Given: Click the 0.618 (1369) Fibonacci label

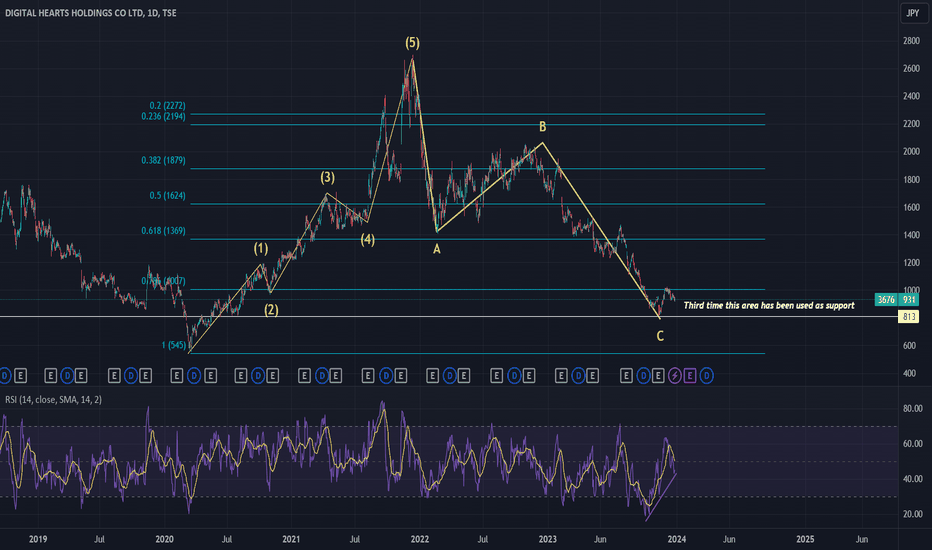Looking at the screenshot, I should pyautogui.click(x=163, y=231).
